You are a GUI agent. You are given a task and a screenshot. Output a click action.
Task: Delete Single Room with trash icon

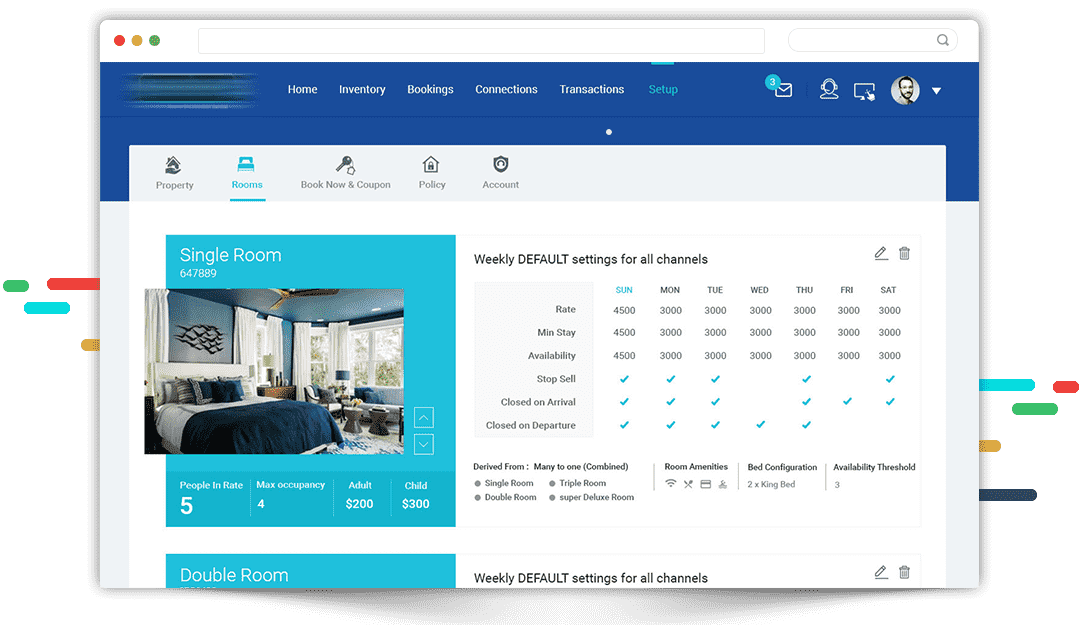[904, 254]
